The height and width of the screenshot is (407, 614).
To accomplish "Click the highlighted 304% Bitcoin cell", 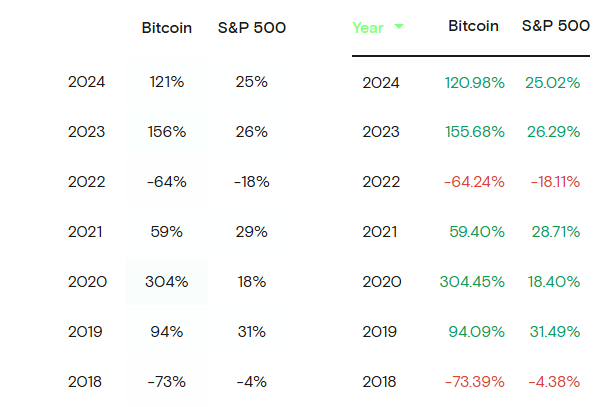I will [x=167, y=281].
